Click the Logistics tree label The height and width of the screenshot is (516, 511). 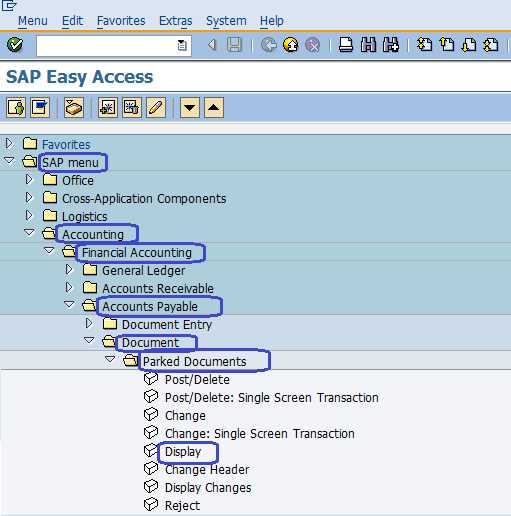tap(85, 217)
